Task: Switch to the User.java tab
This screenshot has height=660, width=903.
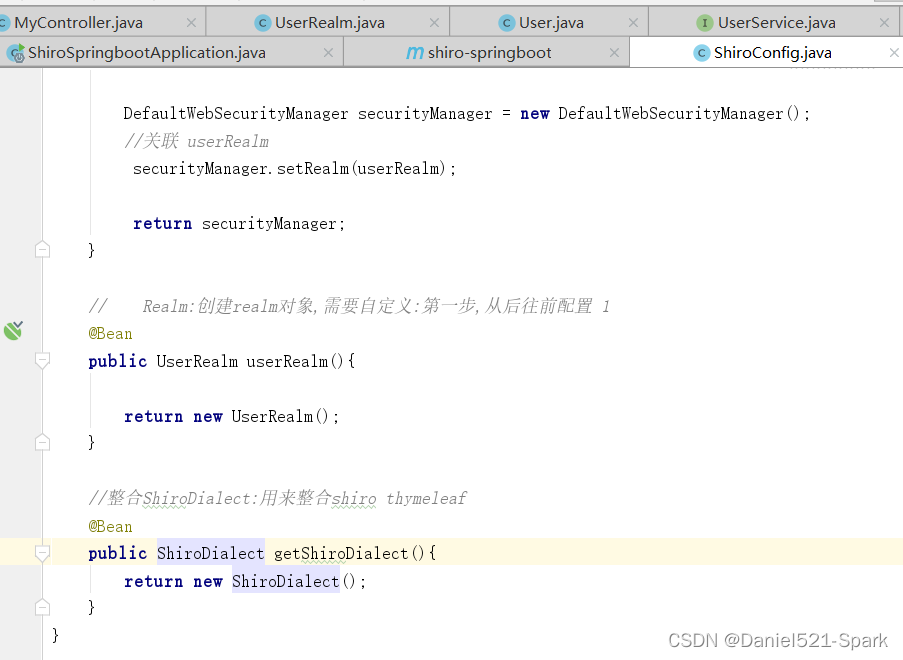Action: coord(551,23)
